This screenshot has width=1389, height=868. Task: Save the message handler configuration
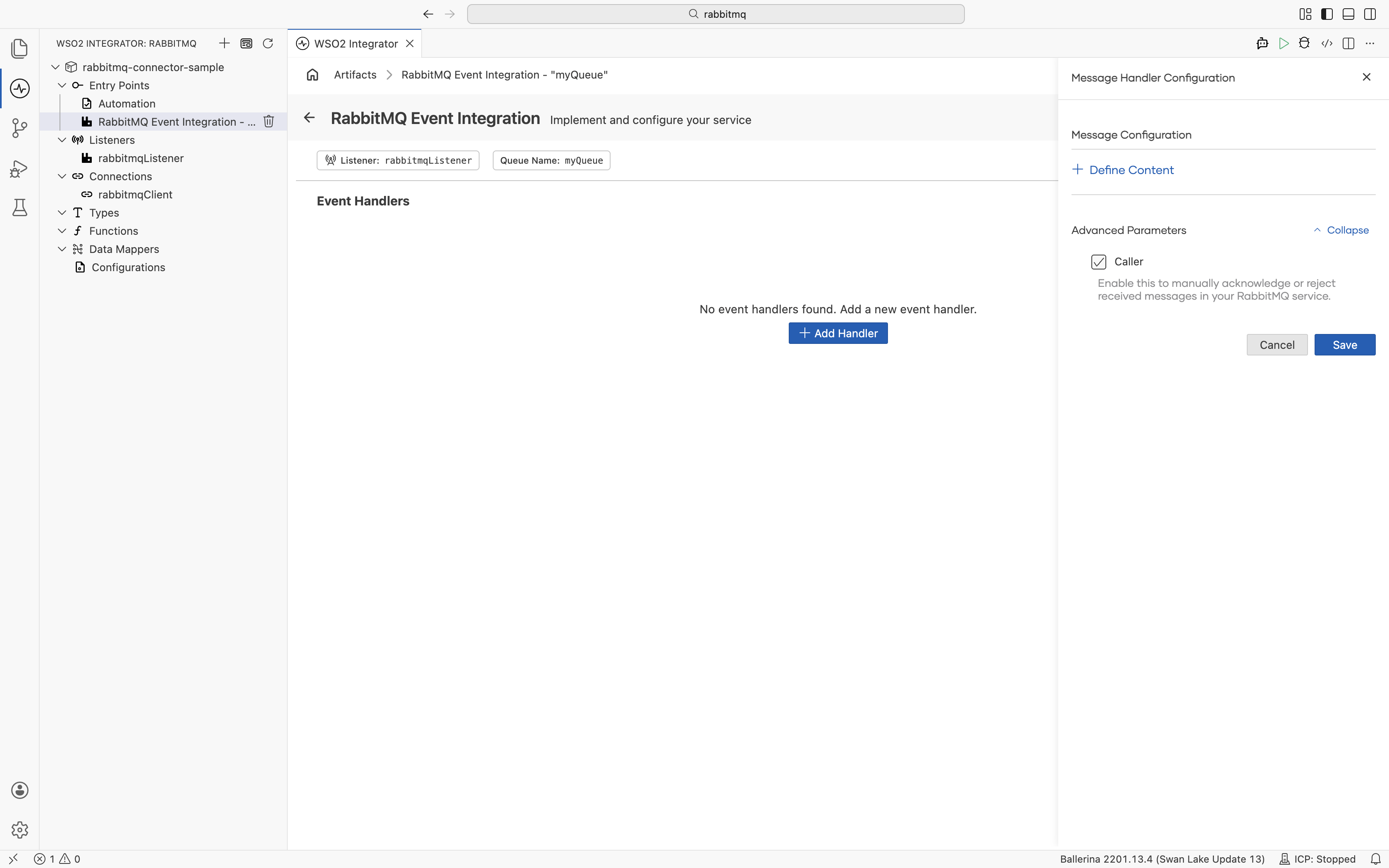click(x=1345, y=345)
